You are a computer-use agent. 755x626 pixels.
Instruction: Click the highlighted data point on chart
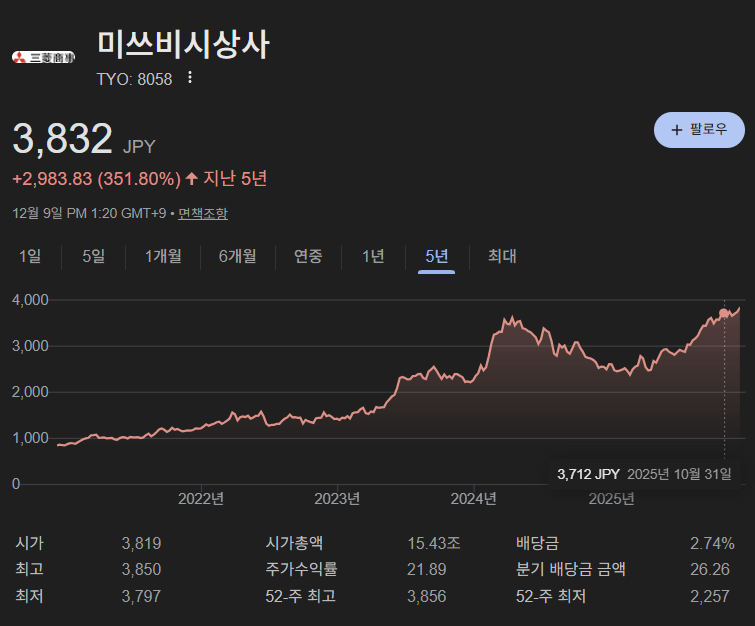724,313
